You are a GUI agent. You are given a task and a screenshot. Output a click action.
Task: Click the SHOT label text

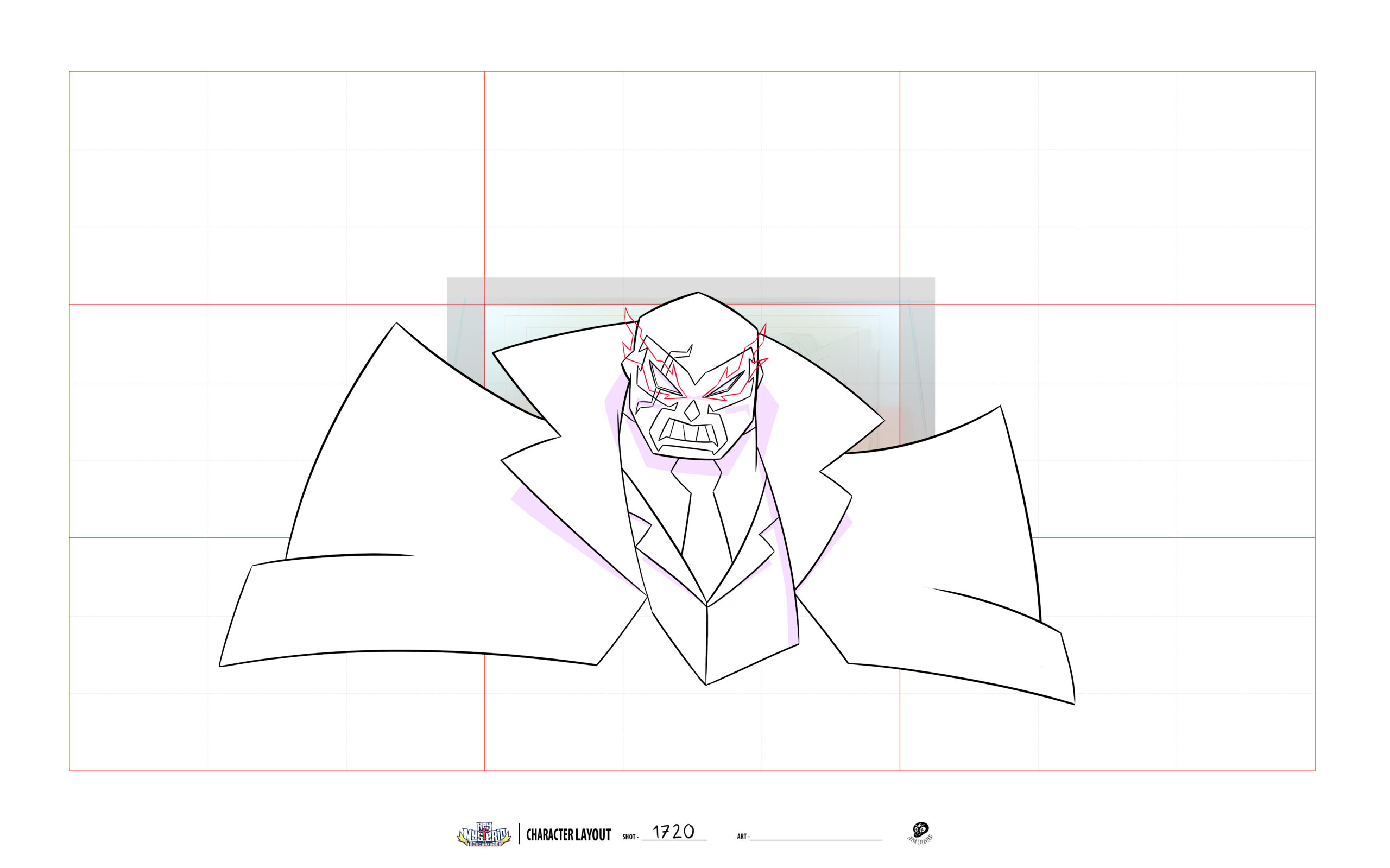tap(629, 837)
